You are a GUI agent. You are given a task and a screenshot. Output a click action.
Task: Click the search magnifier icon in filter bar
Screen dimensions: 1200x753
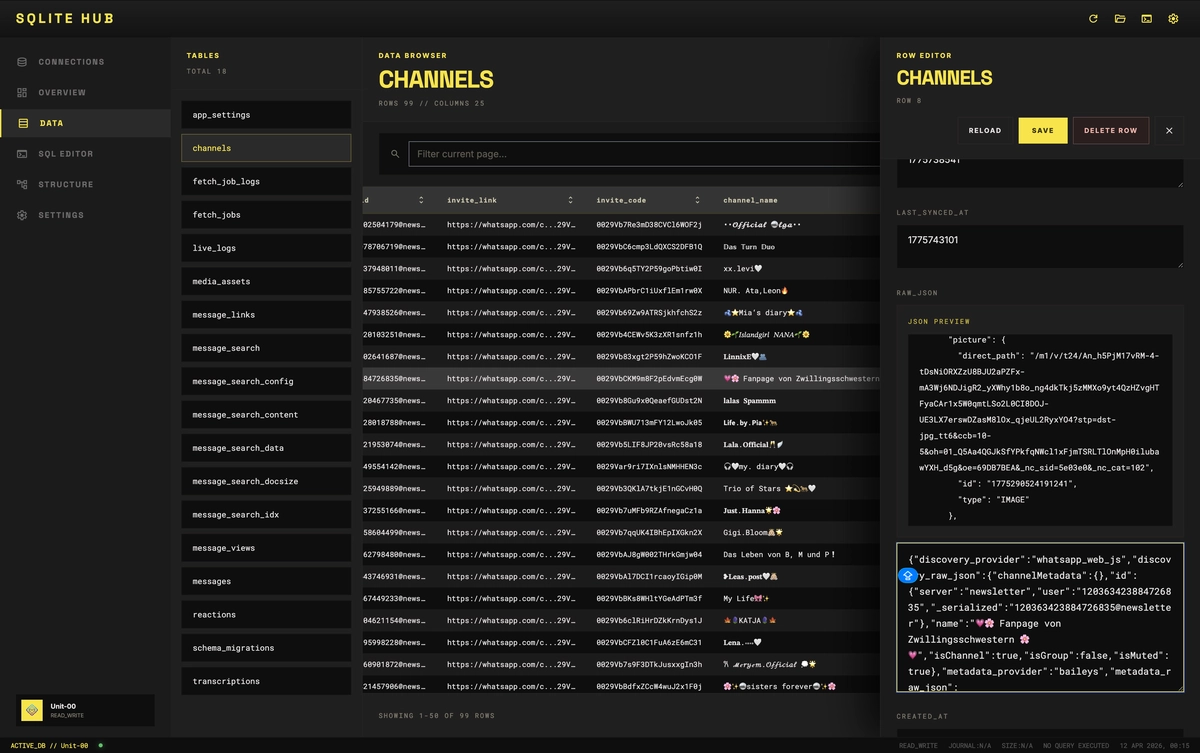click(x=395, y=154)
